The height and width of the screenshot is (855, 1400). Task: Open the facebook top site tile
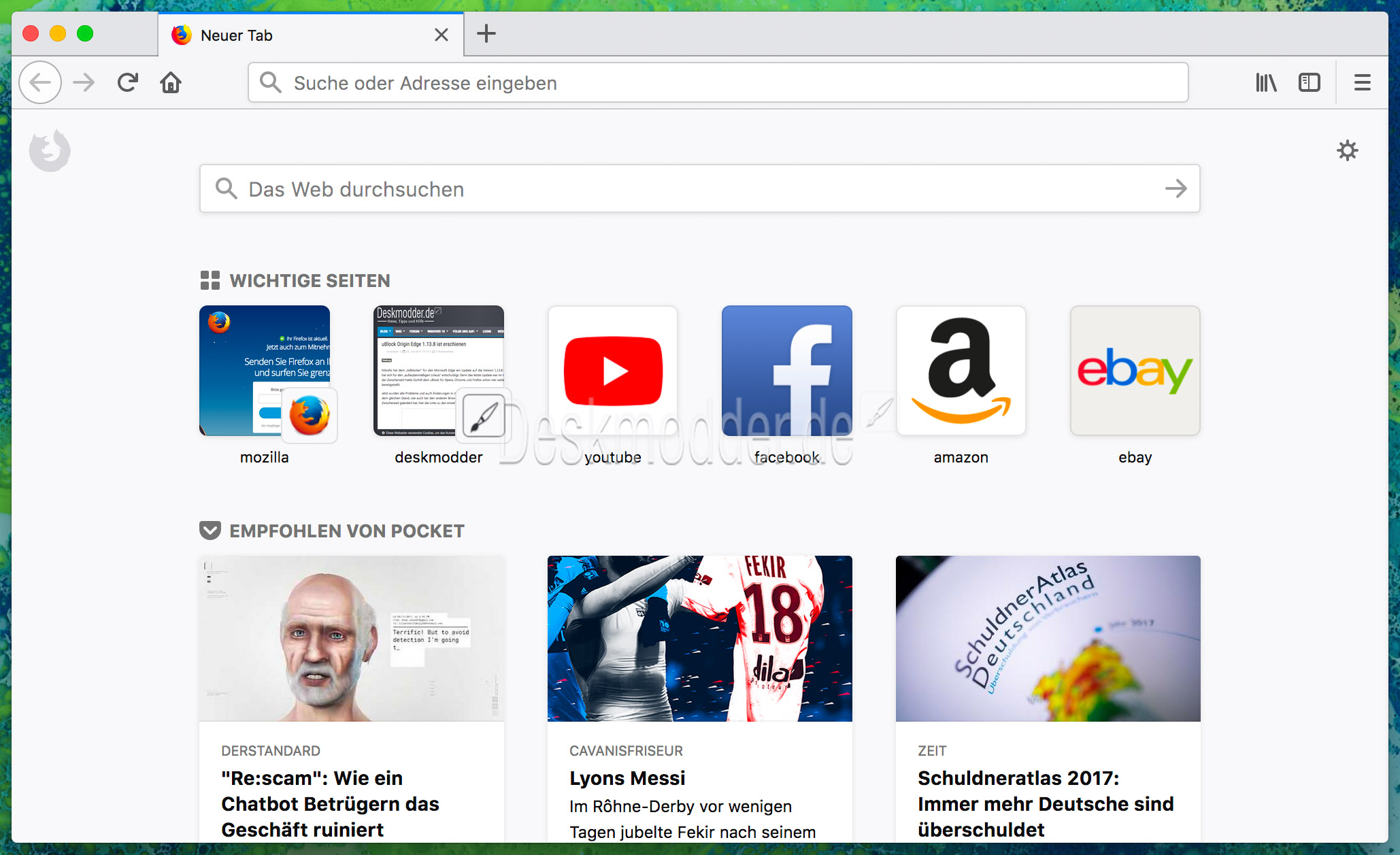tap(787, 371)
